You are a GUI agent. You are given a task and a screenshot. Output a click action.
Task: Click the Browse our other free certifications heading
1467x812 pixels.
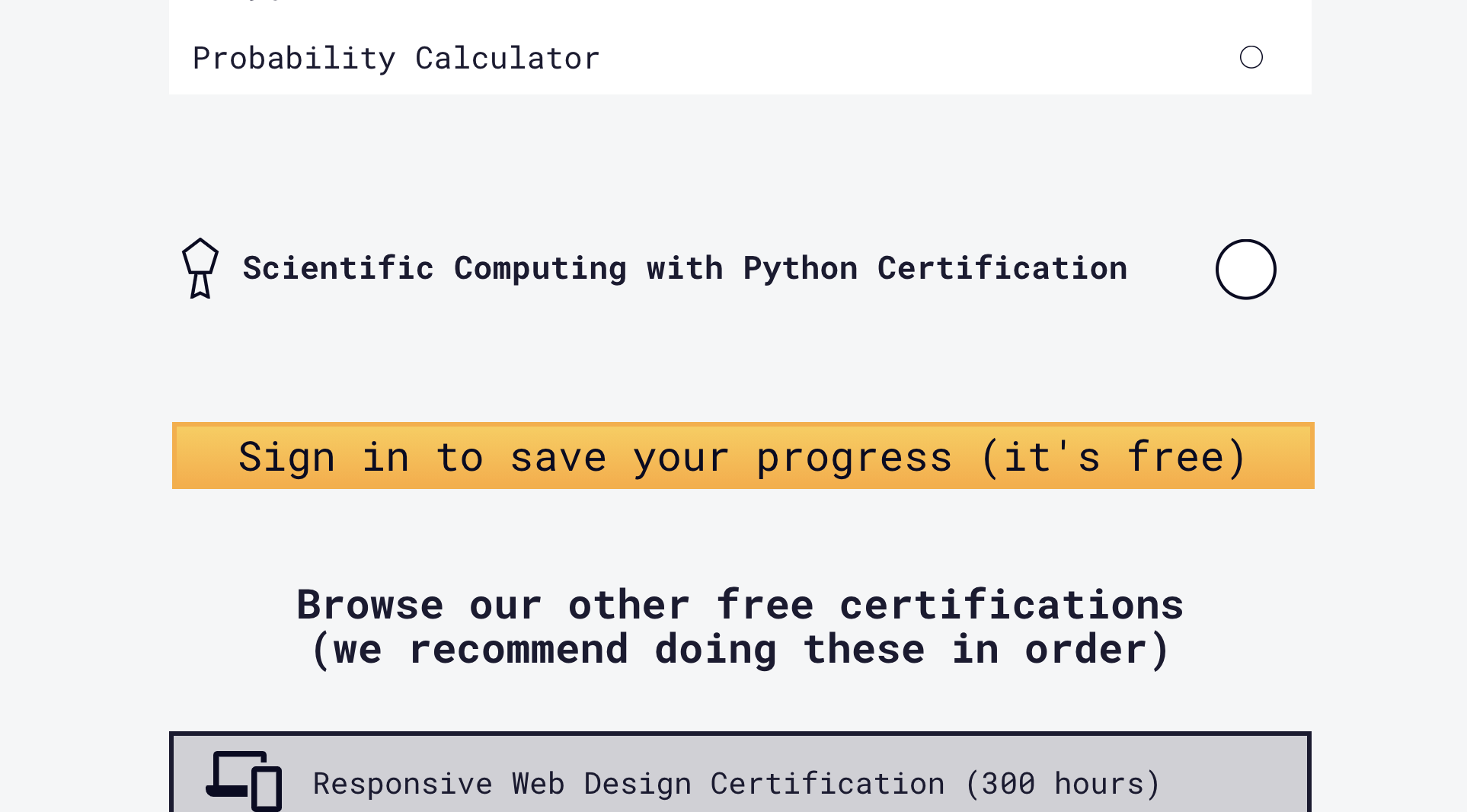[740, 626]
